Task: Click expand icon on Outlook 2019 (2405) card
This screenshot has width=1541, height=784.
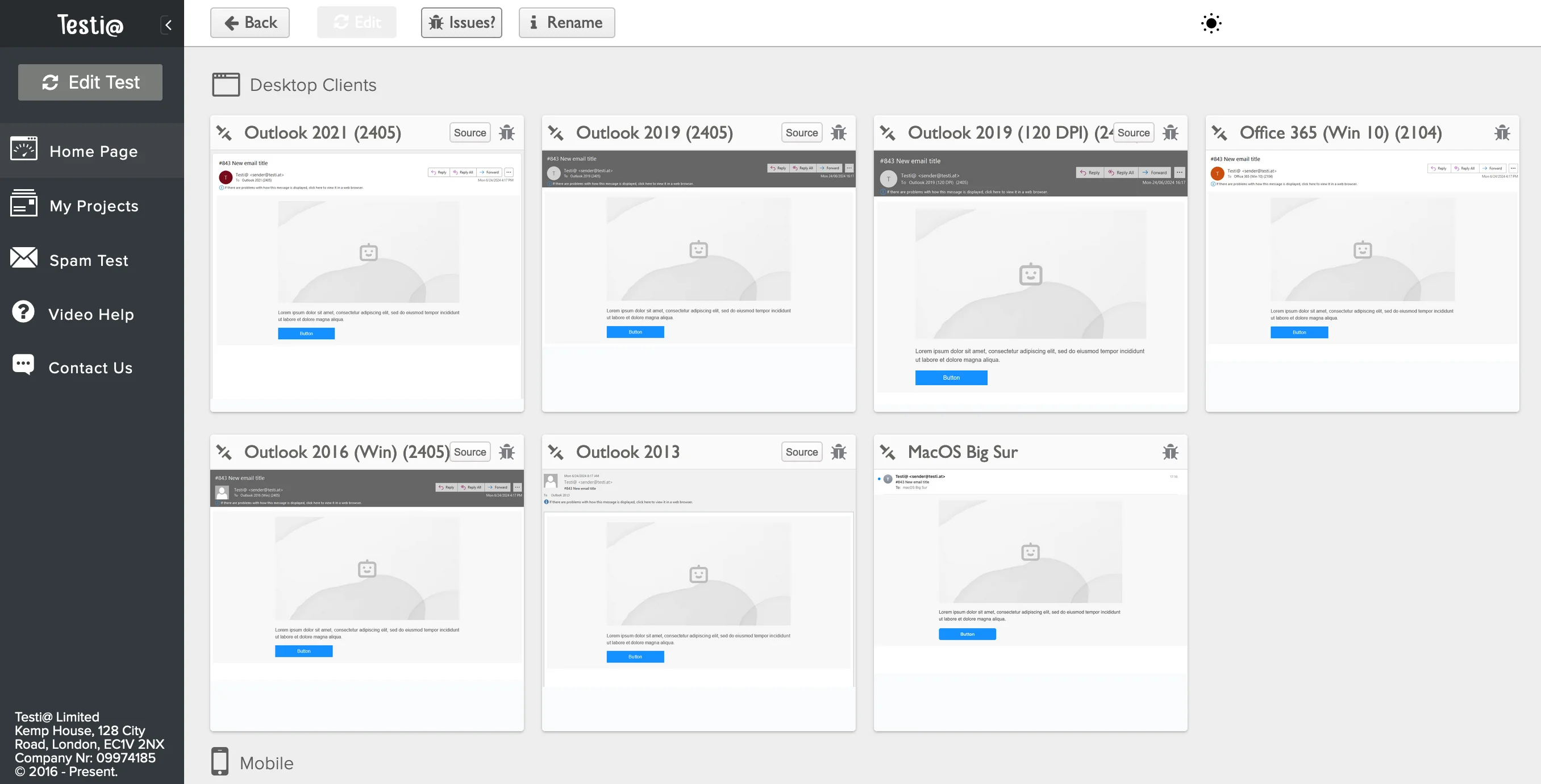Action: coord(556,133)
